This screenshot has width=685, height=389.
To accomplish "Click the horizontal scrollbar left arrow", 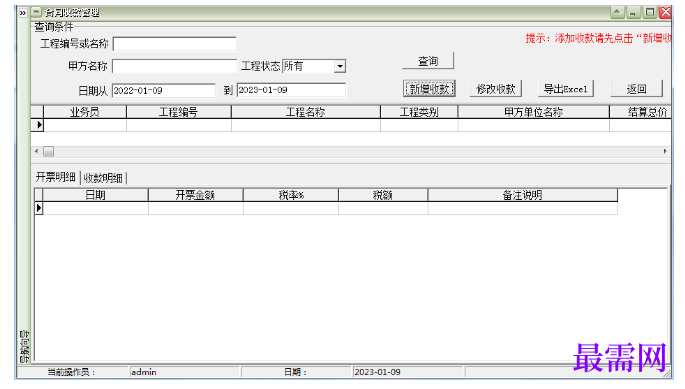I will click(37, 151).
